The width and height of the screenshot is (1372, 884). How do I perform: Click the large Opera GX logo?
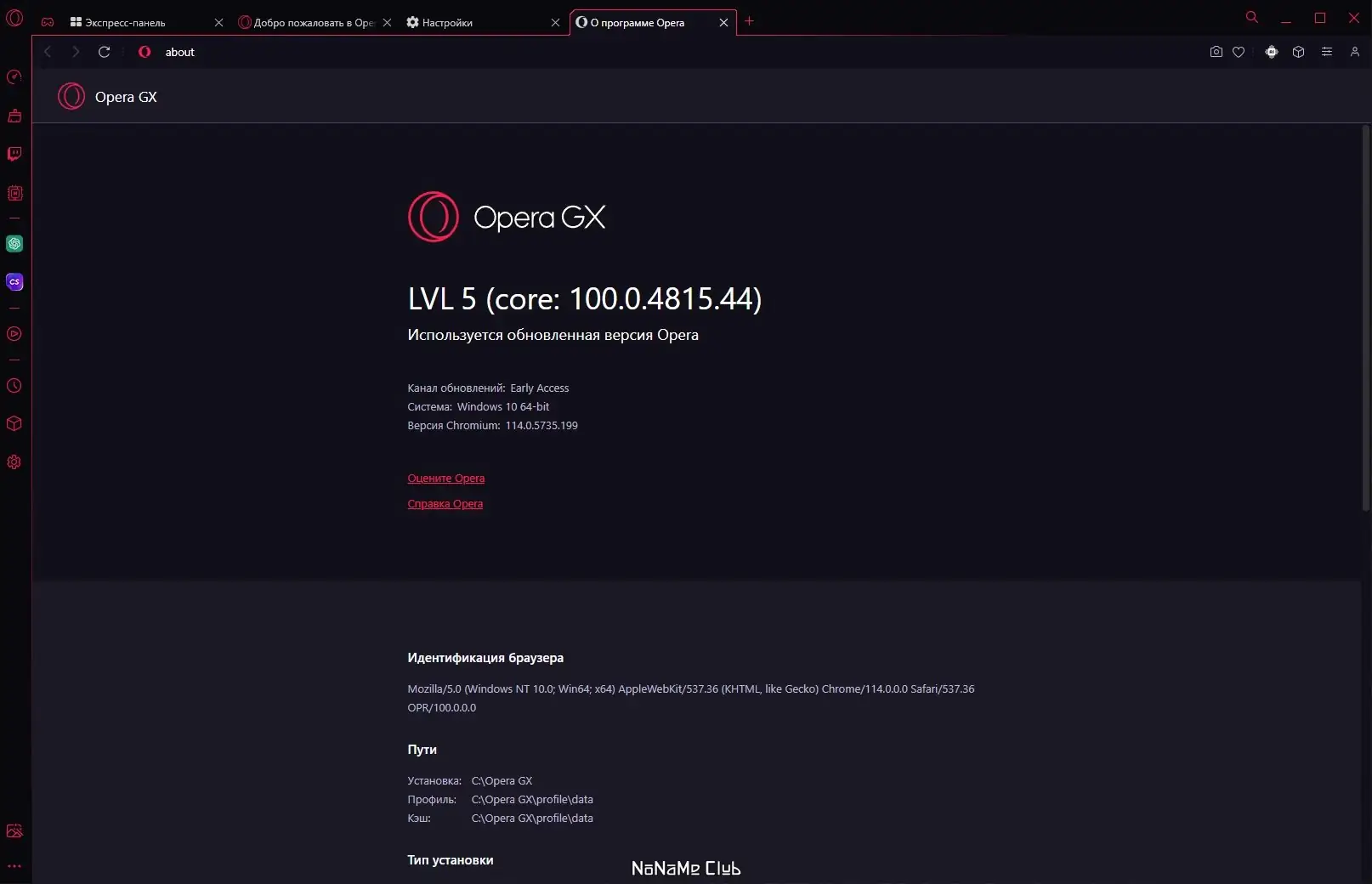point(507,217)
